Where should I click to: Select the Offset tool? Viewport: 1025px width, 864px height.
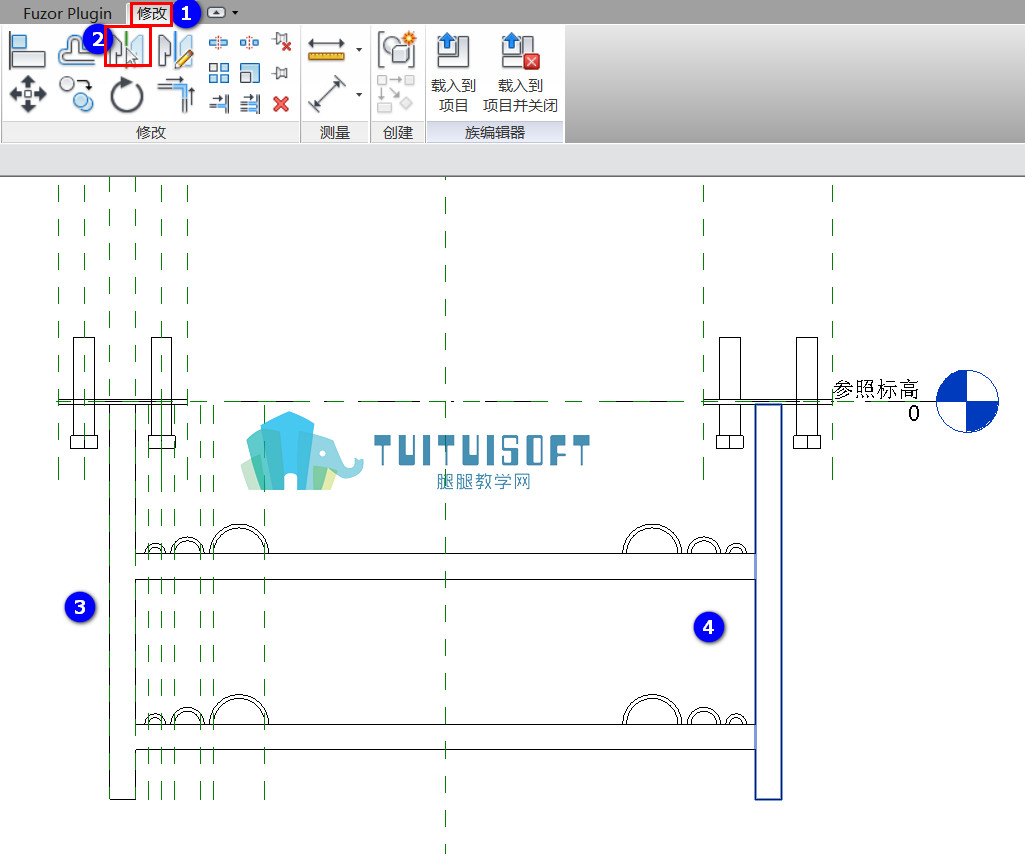pyautogui.click(x=76, y=52)
